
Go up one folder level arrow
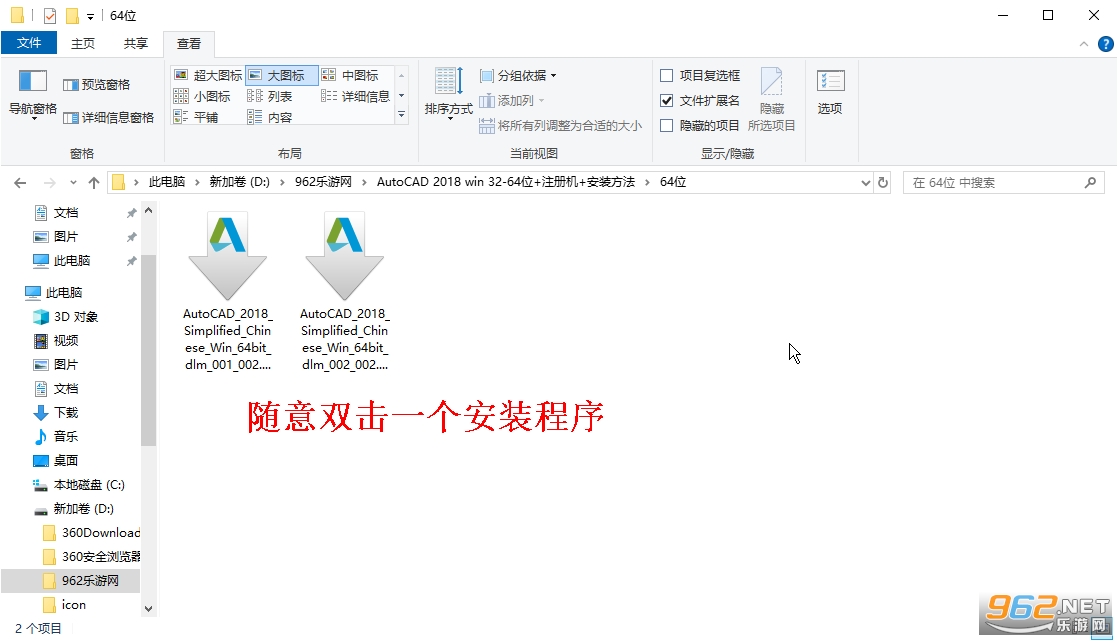(93, 183)
